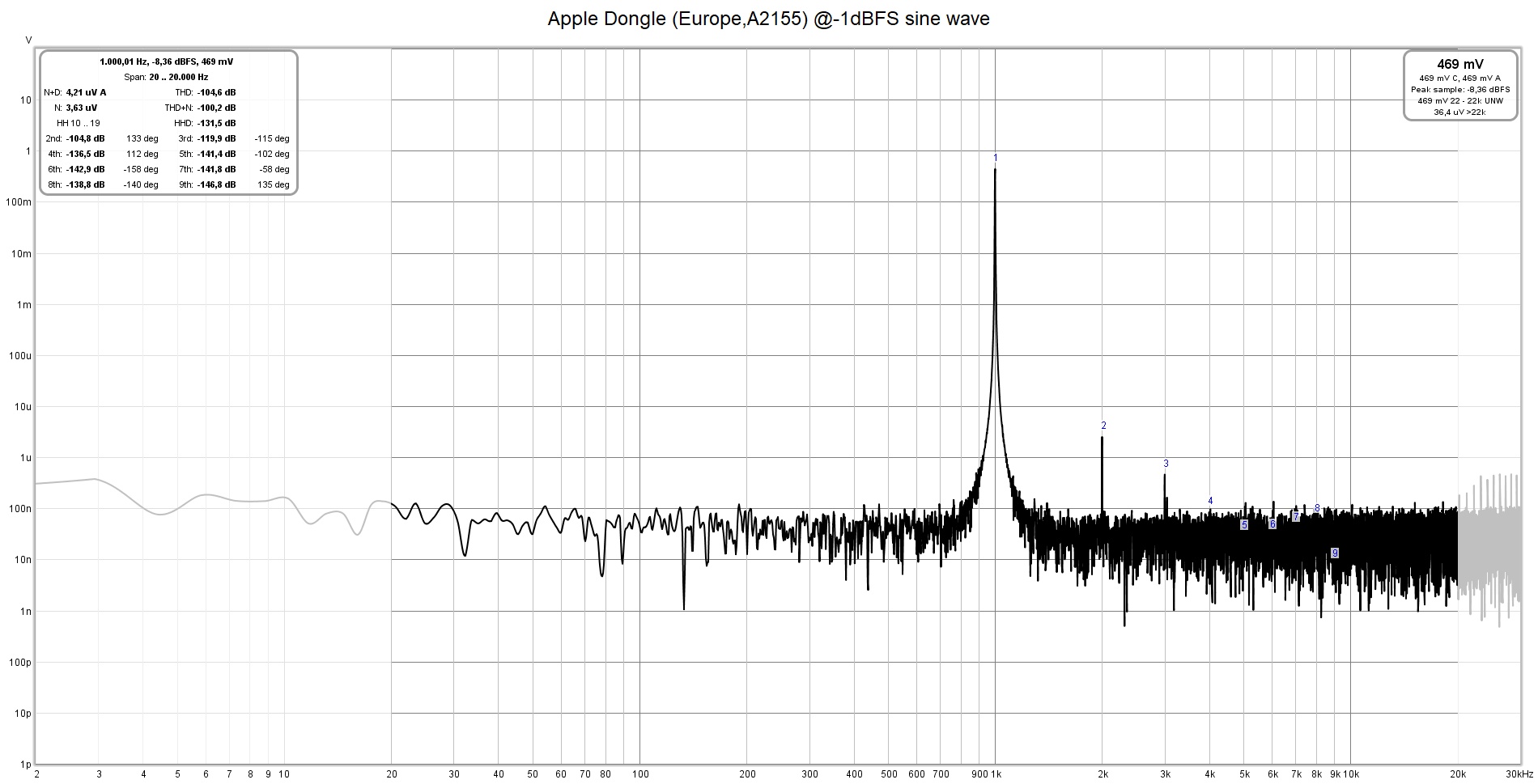Click the '100' frequency axis label
Screen dimensions: 1538x784
coord(640,774)
